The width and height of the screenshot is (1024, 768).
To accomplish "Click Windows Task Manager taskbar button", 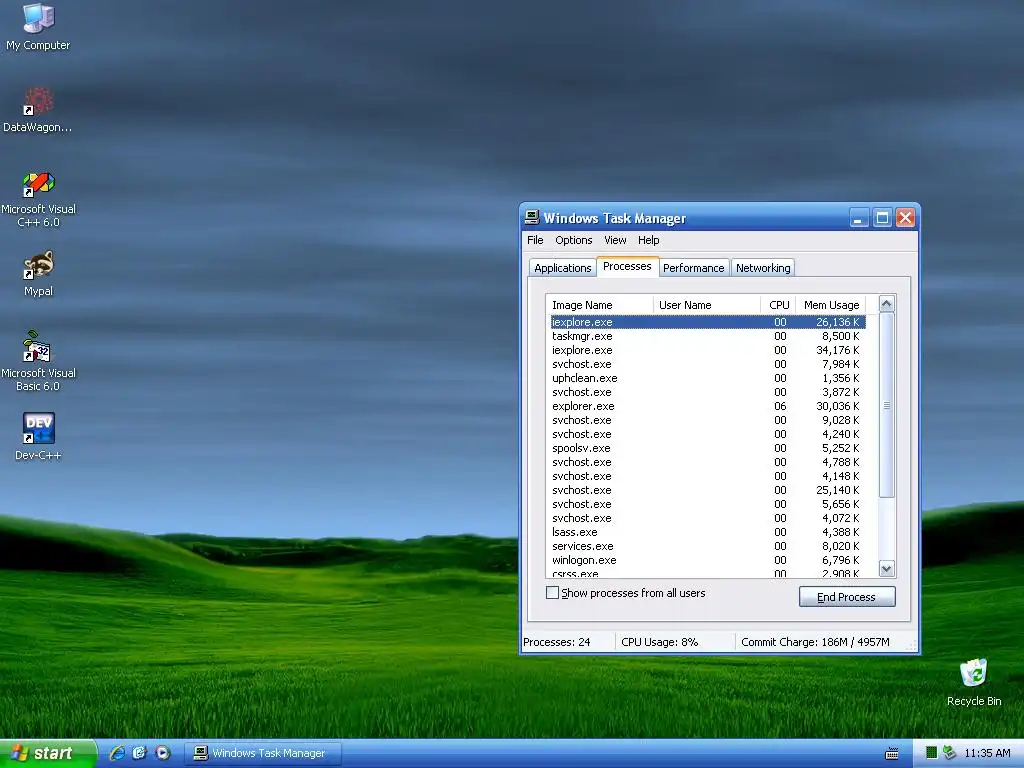I will [x=263, y=753].
